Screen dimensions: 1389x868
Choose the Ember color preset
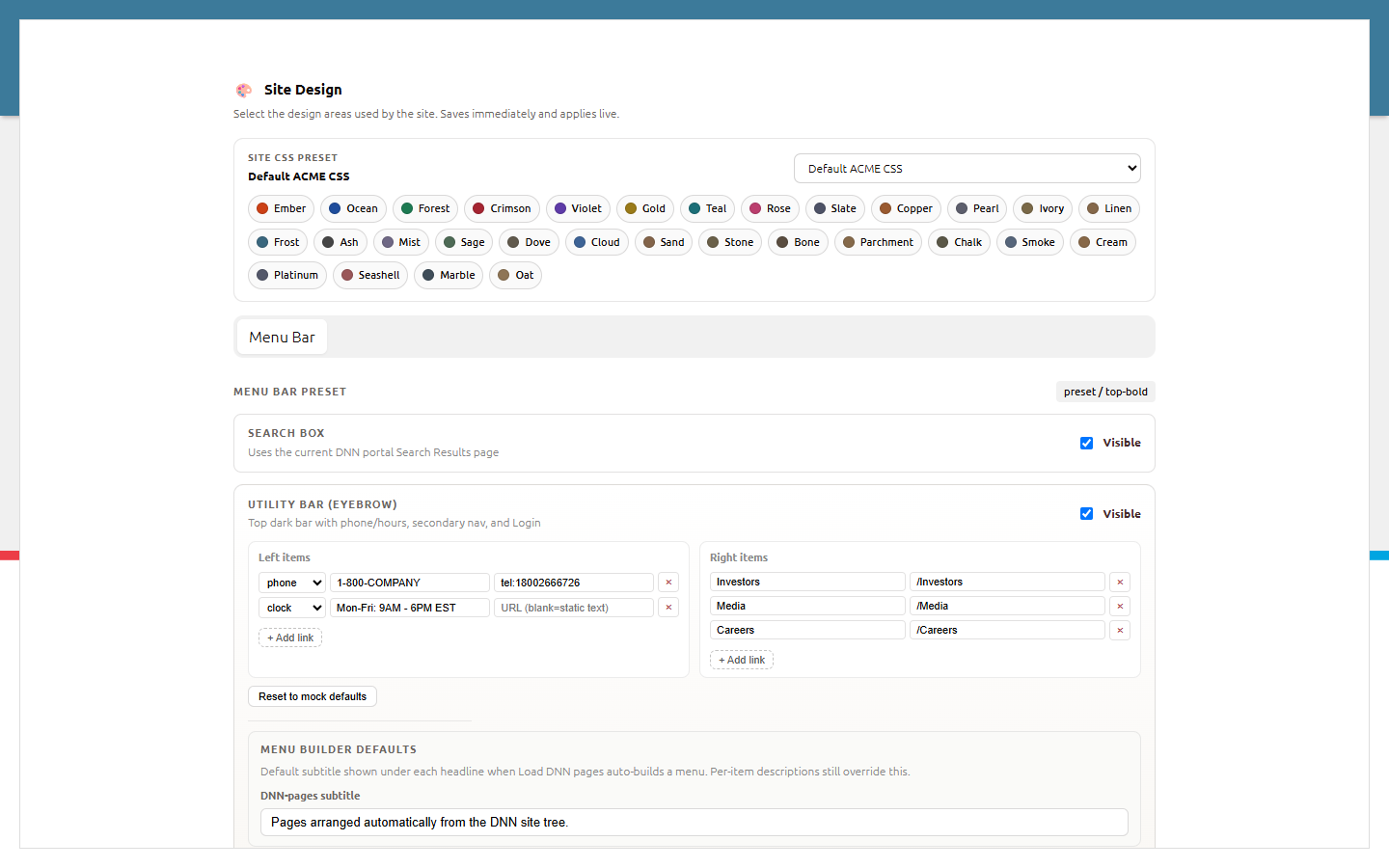[x=281, y=208]
